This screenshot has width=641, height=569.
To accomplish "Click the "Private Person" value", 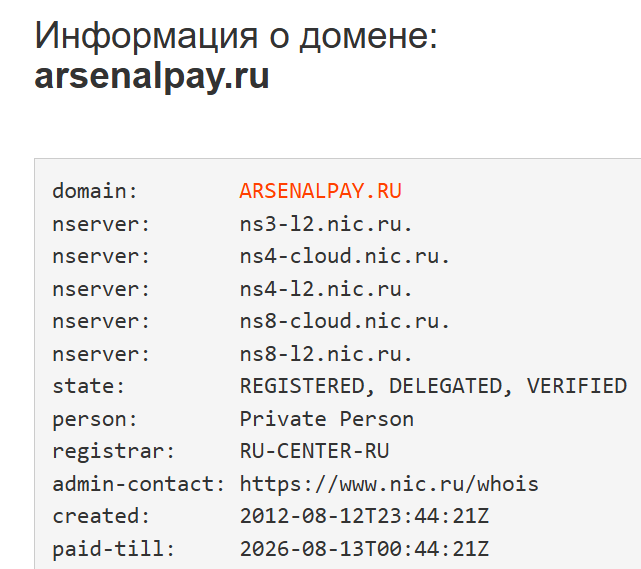I will 326,419.
